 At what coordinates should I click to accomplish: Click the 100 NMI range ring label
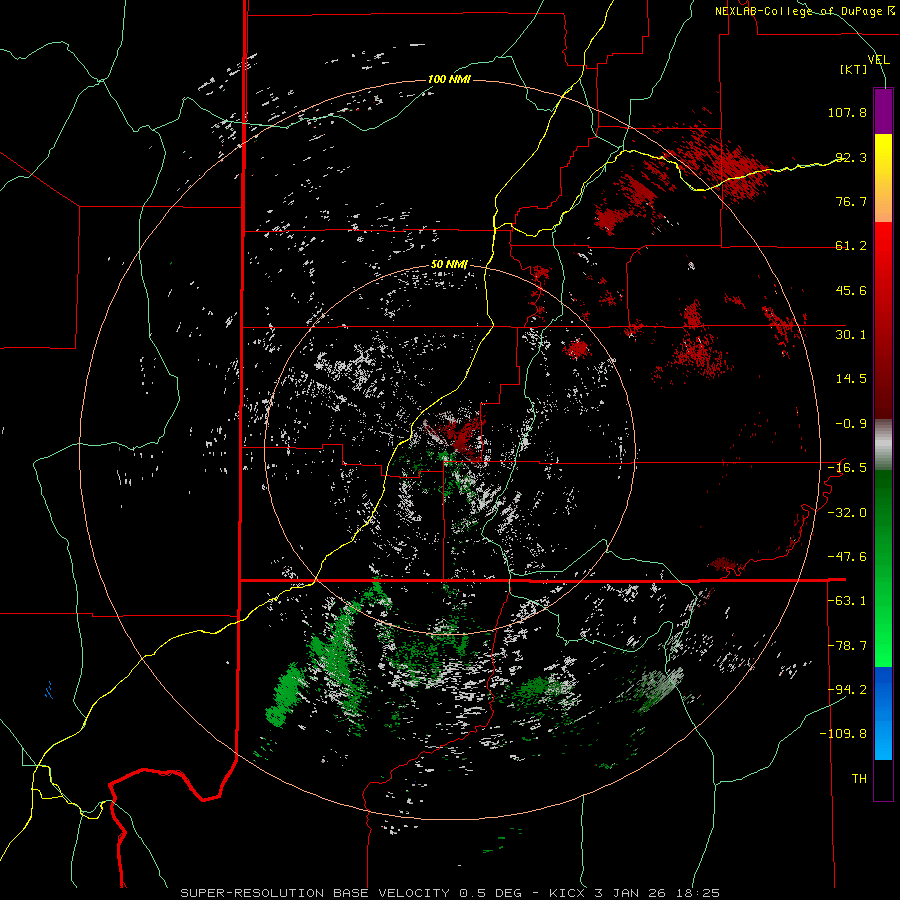tap(449, 79)
